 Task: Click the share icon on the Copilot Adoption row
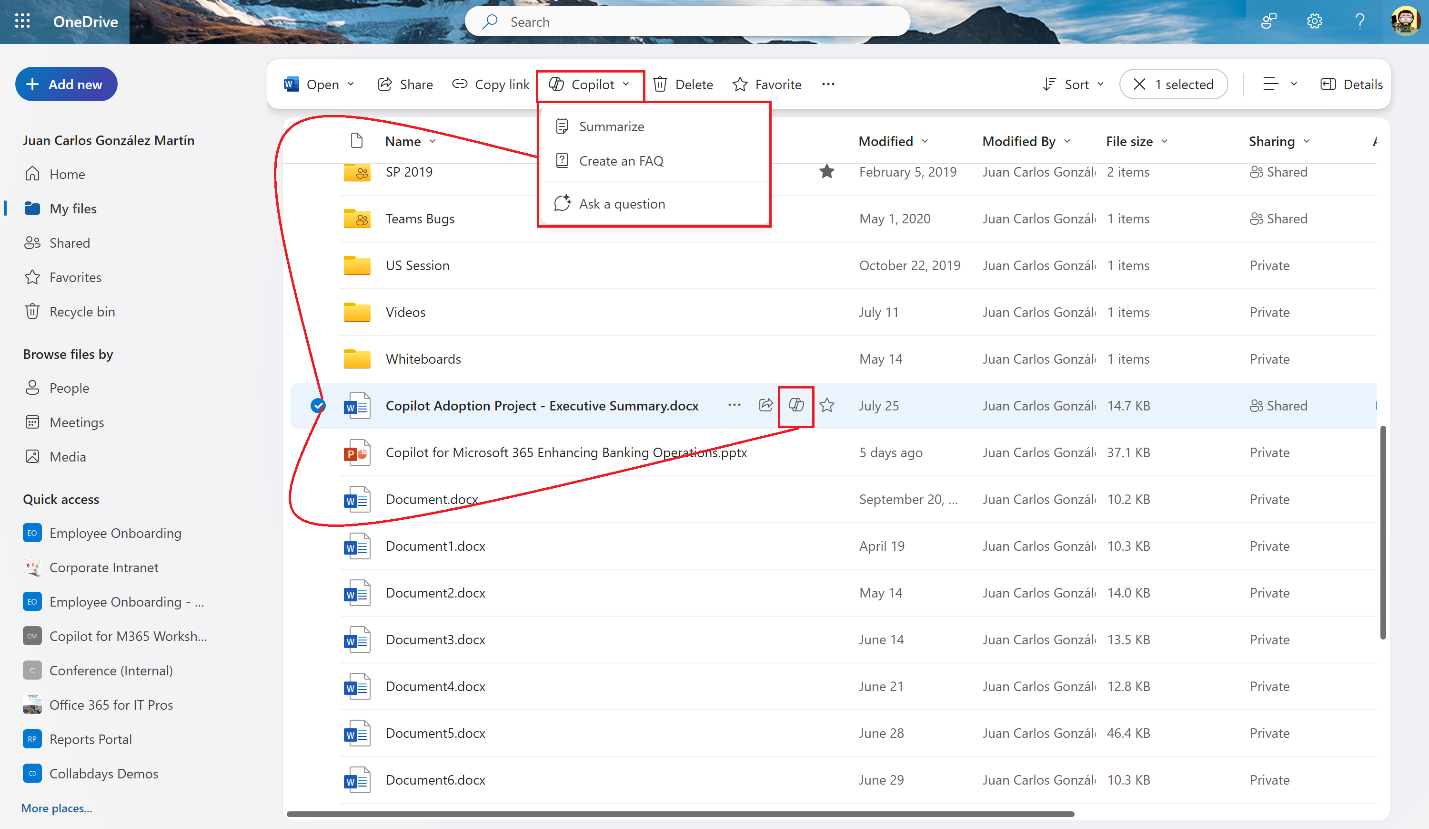pyautogui.click(x=765, y=405)
